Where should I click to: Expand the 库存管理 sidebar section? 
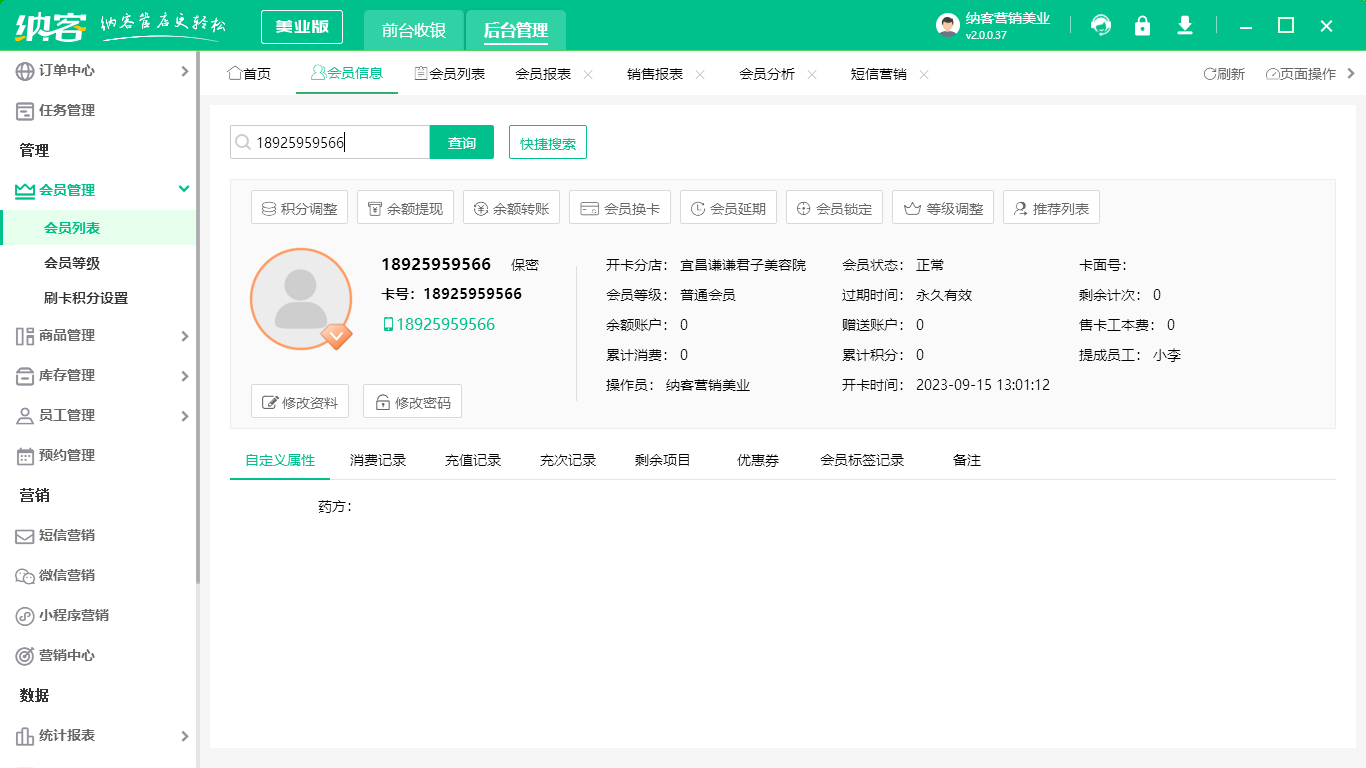click(98, 375)
